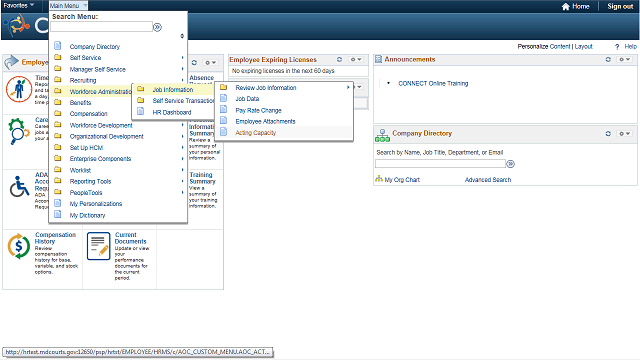Click the Help question mark icon
640x360 pixels.
click(x=617, y=47)
